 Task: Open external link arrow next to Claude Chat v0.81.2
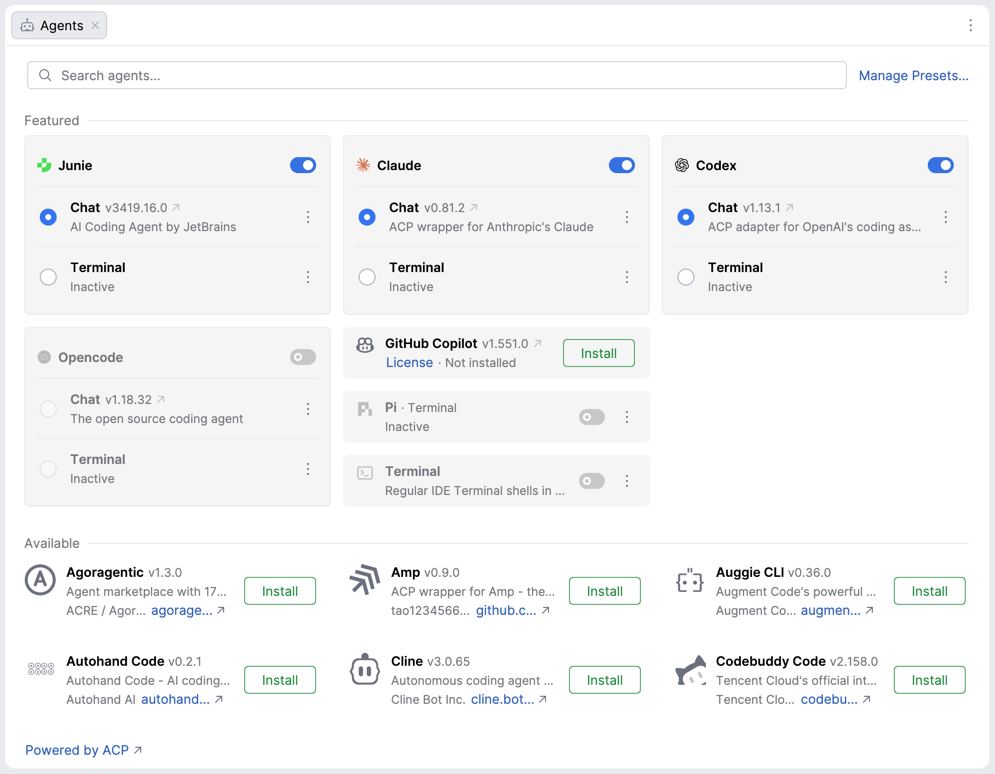click(x=473, y=207)
